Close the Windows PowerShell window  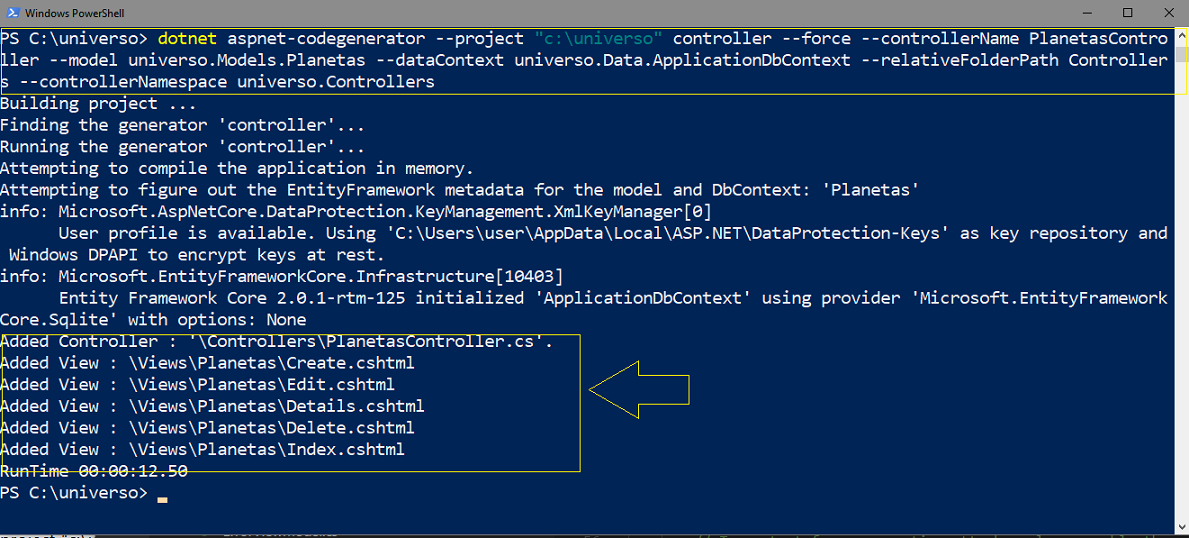click(1163, 13)
